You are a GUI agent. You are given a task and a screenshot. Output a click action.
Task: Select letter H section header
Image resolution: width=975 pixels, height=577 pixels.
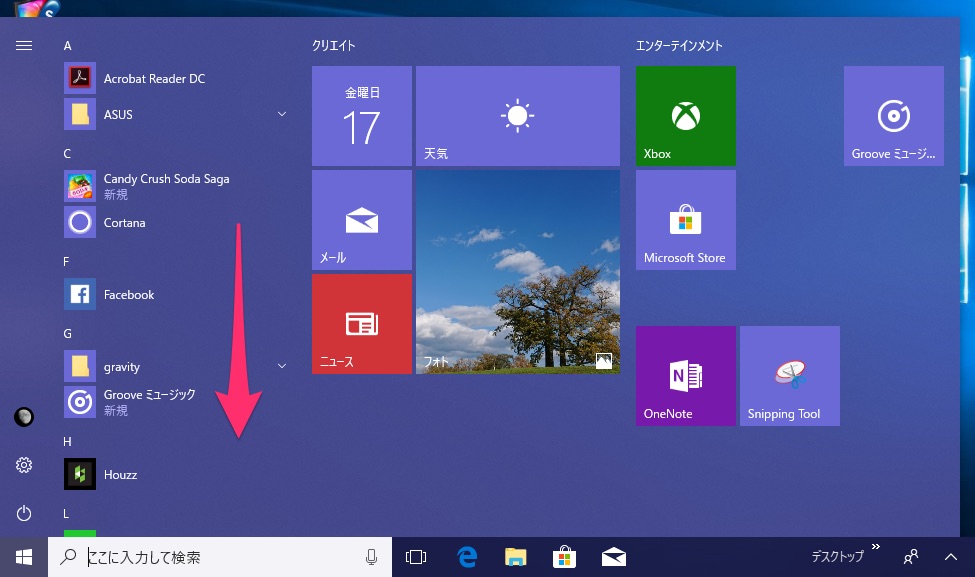[67, 441]
